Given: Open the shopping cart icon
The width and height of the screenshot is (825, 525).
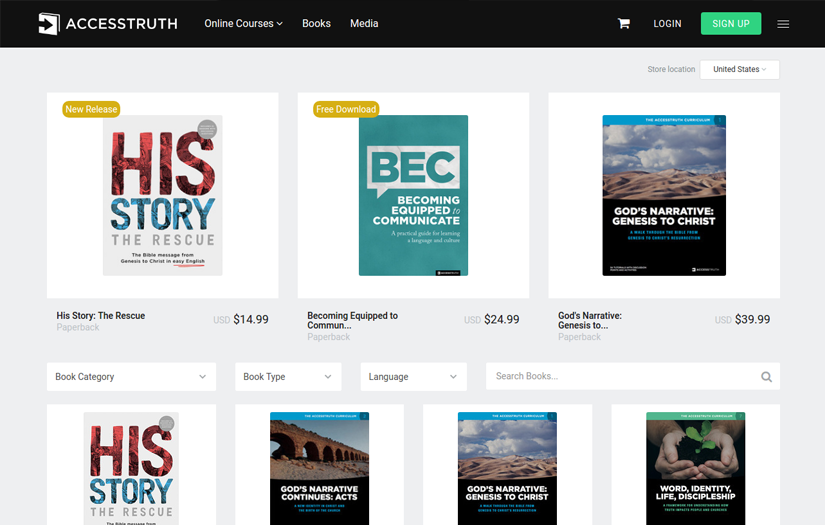Looking at the screenshot, I should point(623,24).
